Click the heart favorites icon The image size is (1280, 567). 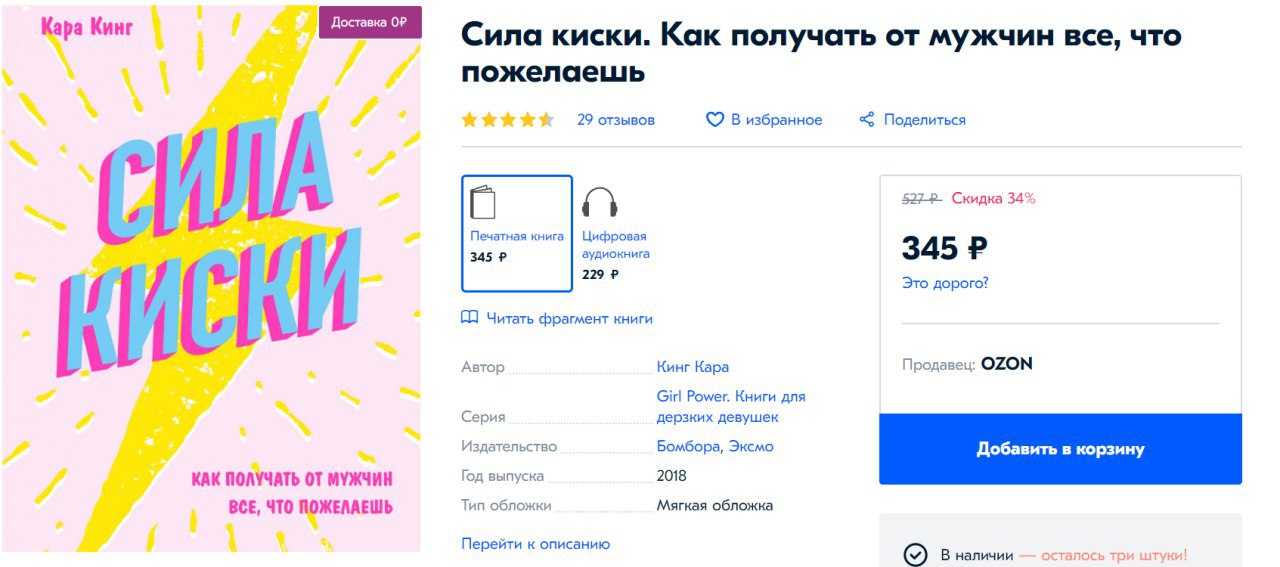[x=715, y=120]
